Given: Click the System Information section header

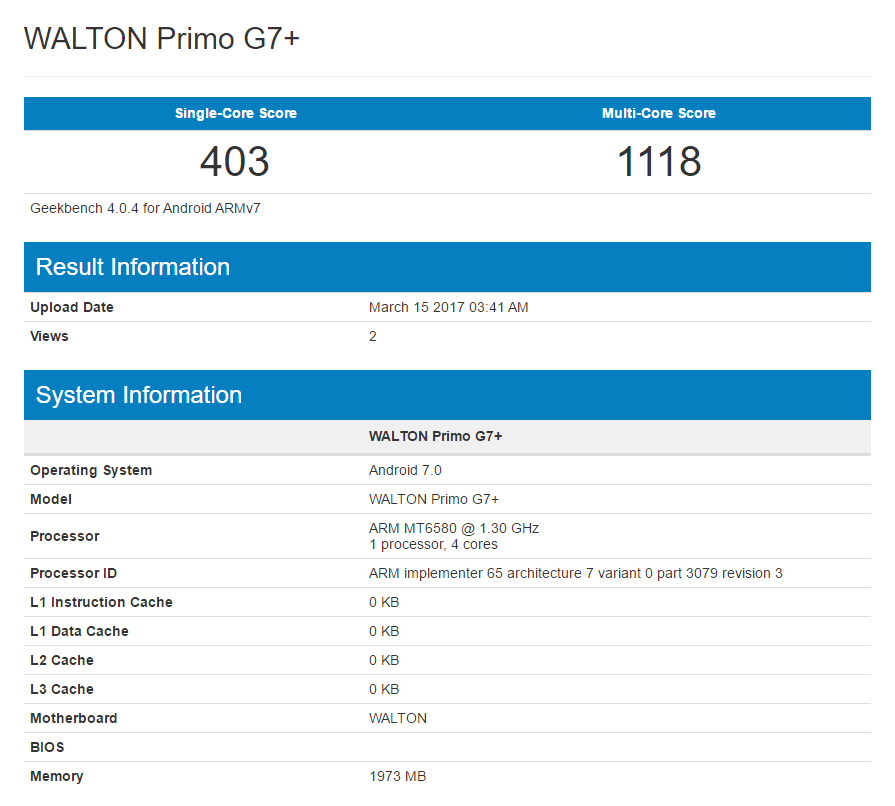Looking at the screenshot, I should click(x=139, y=395).
